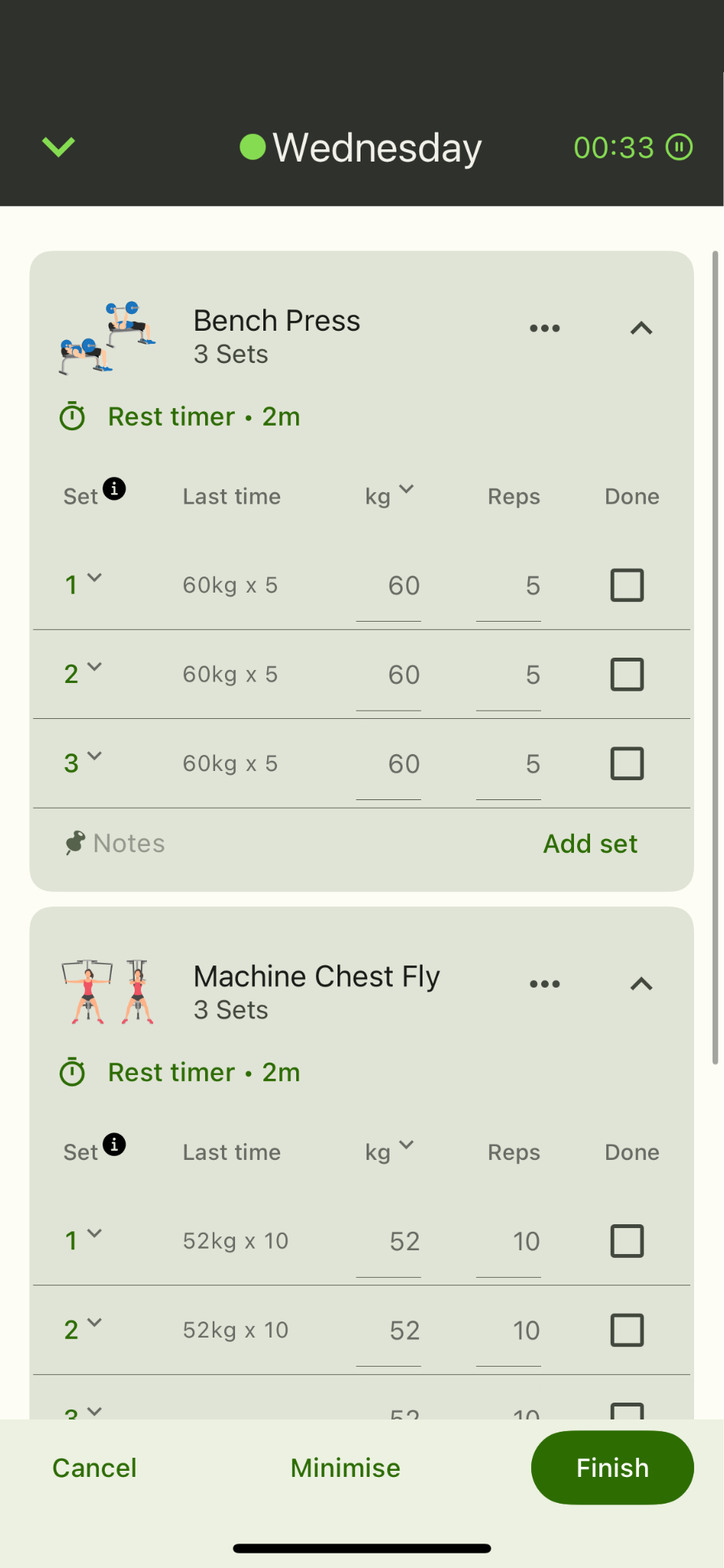Edit weight field of Bench Press set 1

(x=390, y=586)
